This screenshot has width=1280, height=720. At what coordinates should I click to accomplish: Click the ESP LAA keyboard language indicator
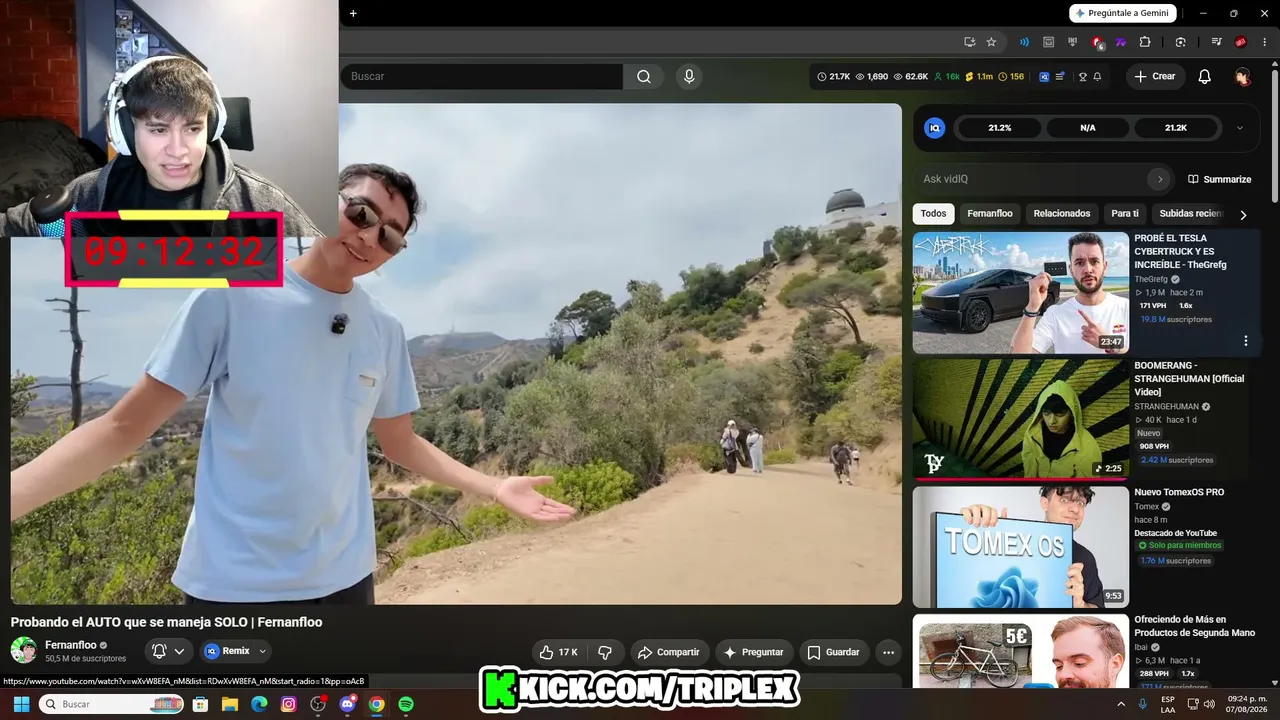coord(1168,704)
